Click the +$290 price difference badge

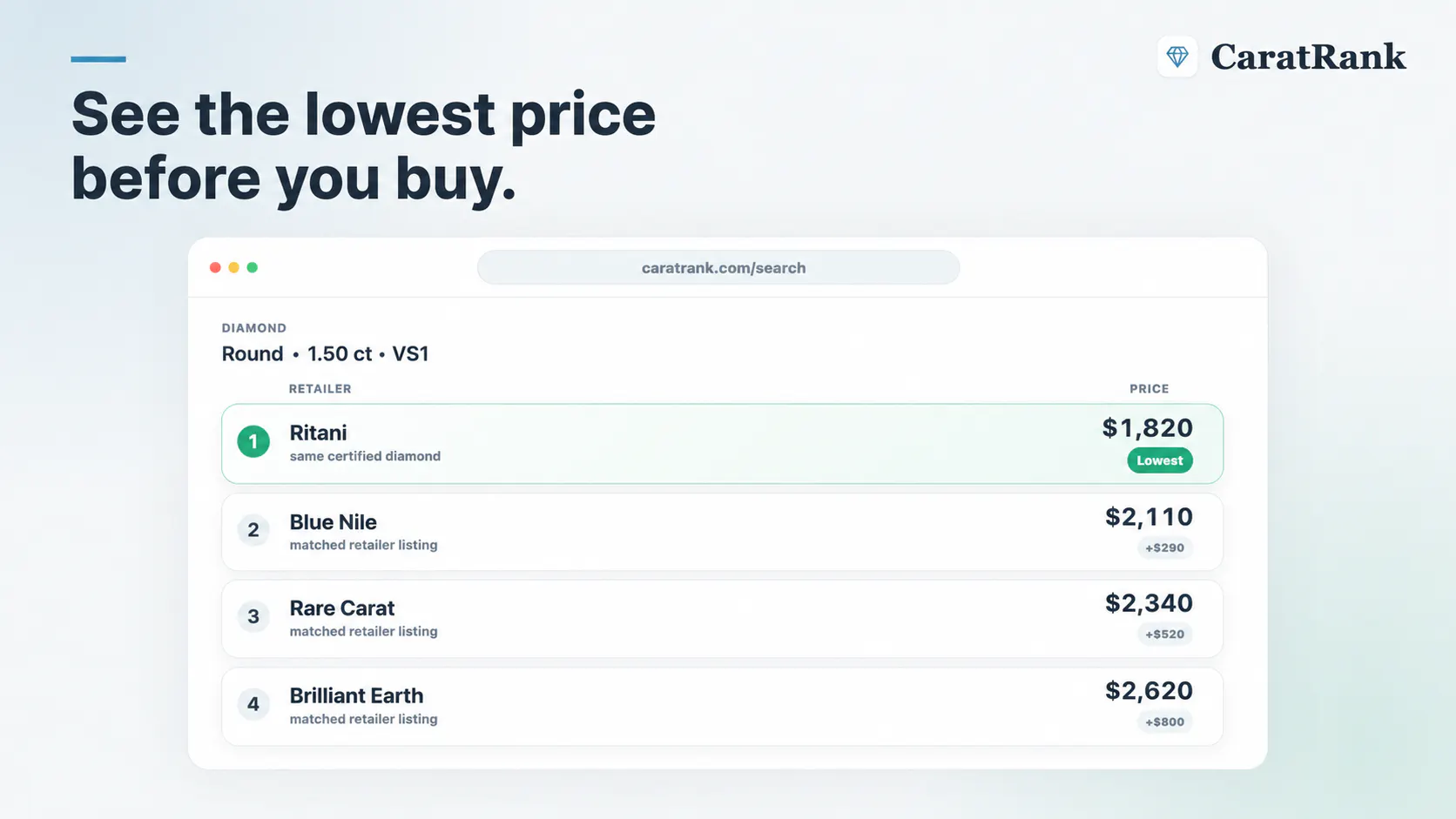[x=1165, y=547]
